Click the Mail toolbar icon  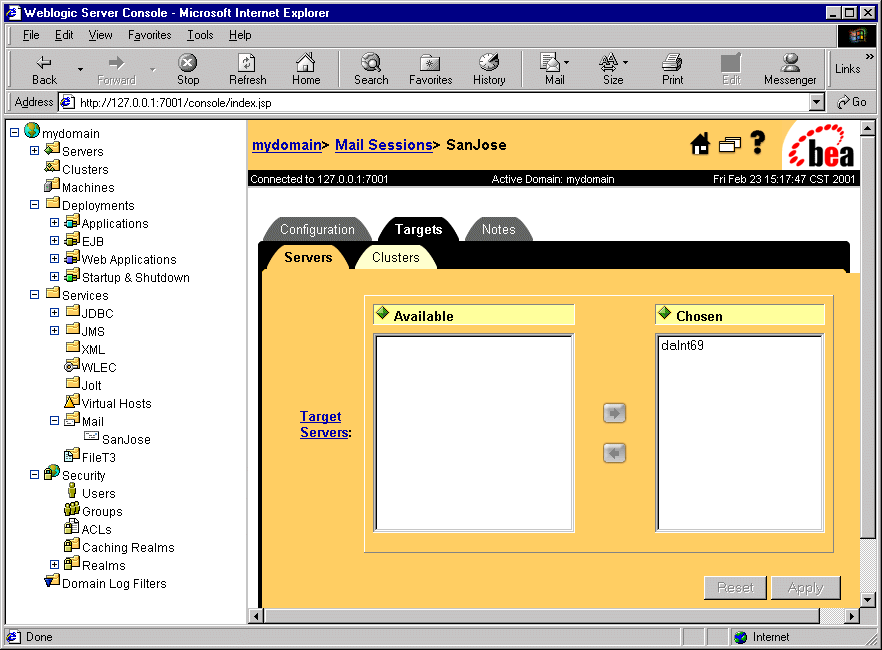[x=554, y=70]
